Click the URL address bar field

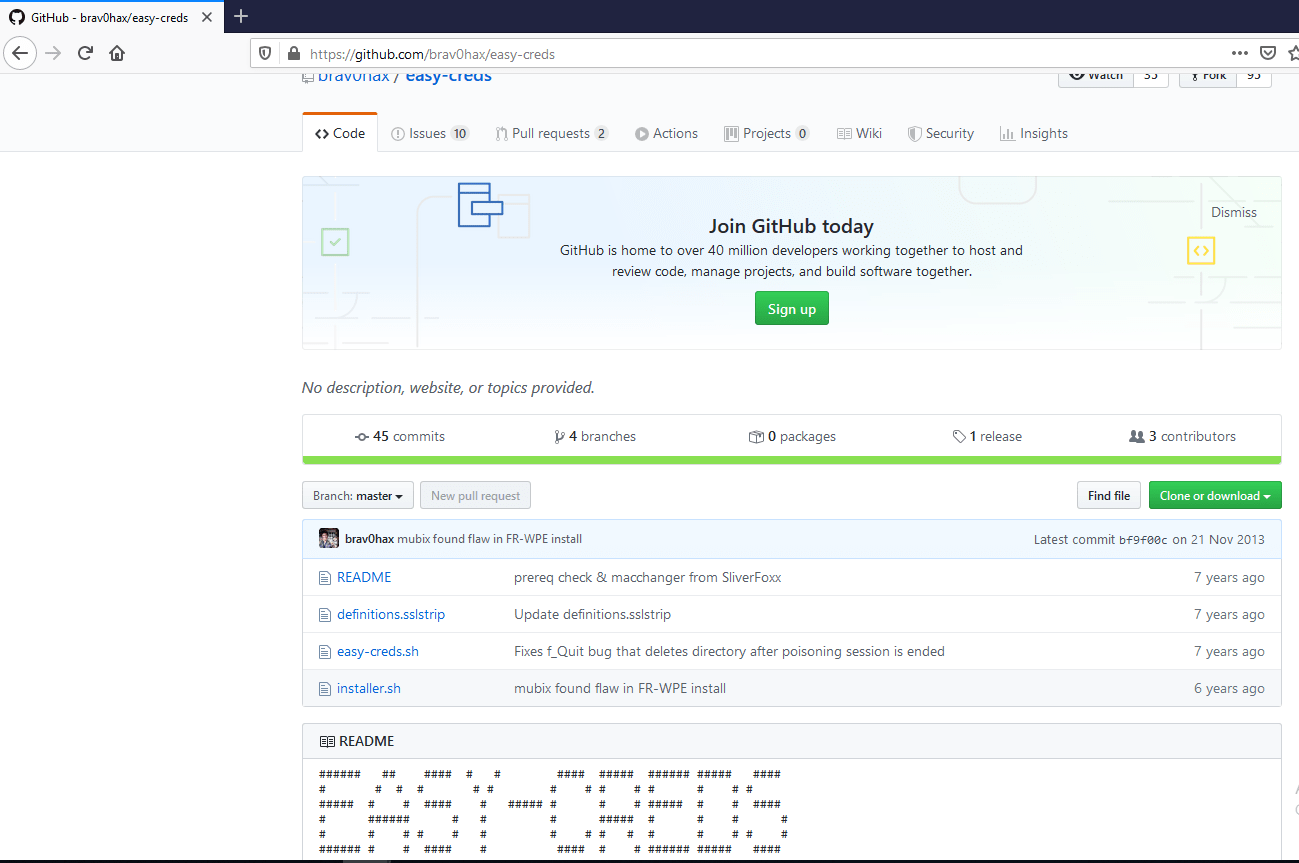[x=740, y=54]
